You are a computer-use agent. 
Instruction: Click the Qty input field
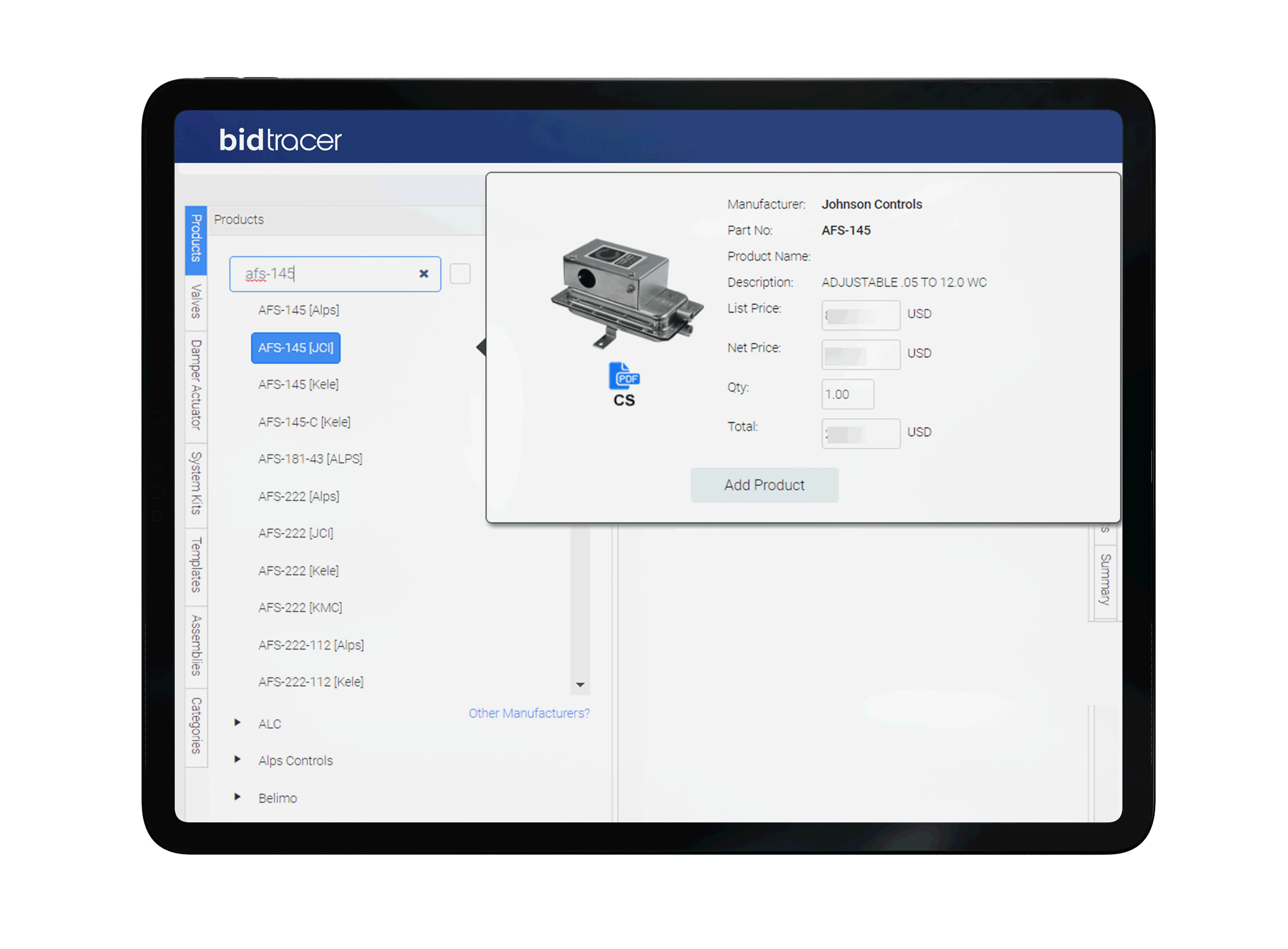[x=847, y=394]
